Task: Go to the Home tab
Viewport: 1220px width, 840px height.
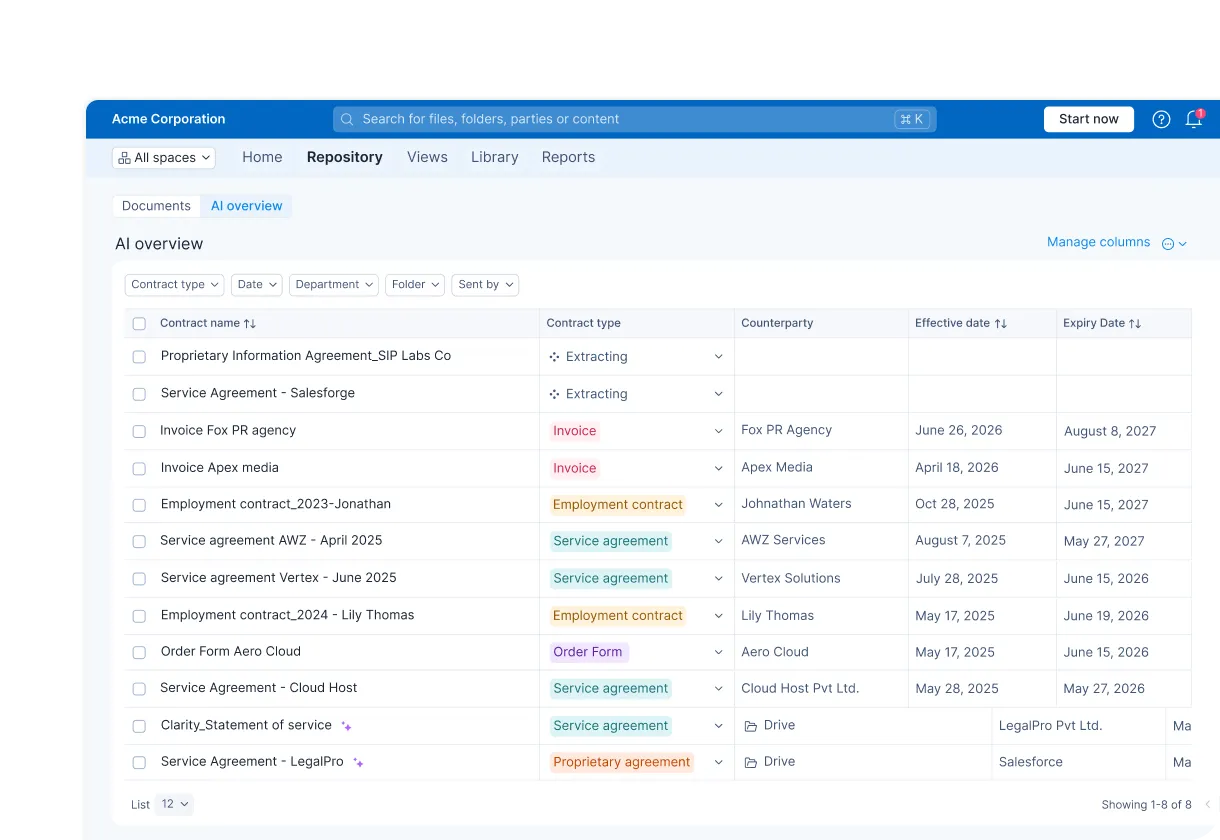Action: pos(262,157)
